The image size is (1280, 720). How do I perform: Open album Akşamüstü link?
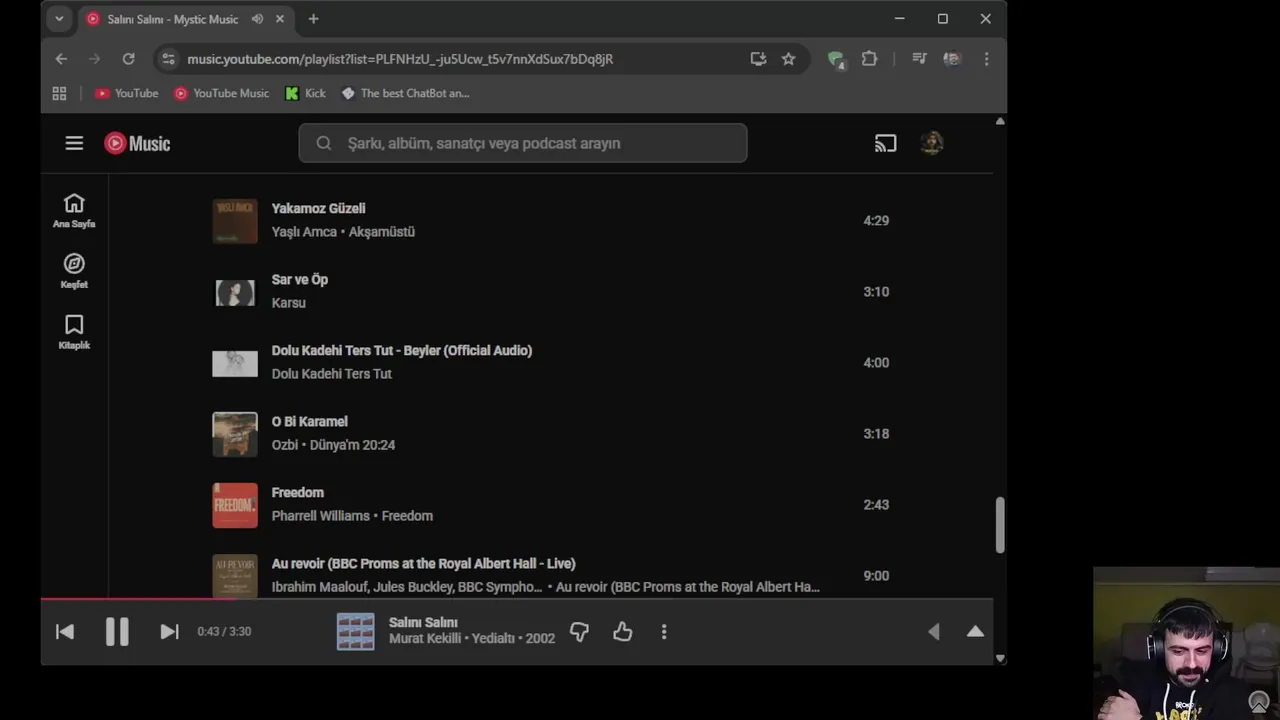click(381, 231)
